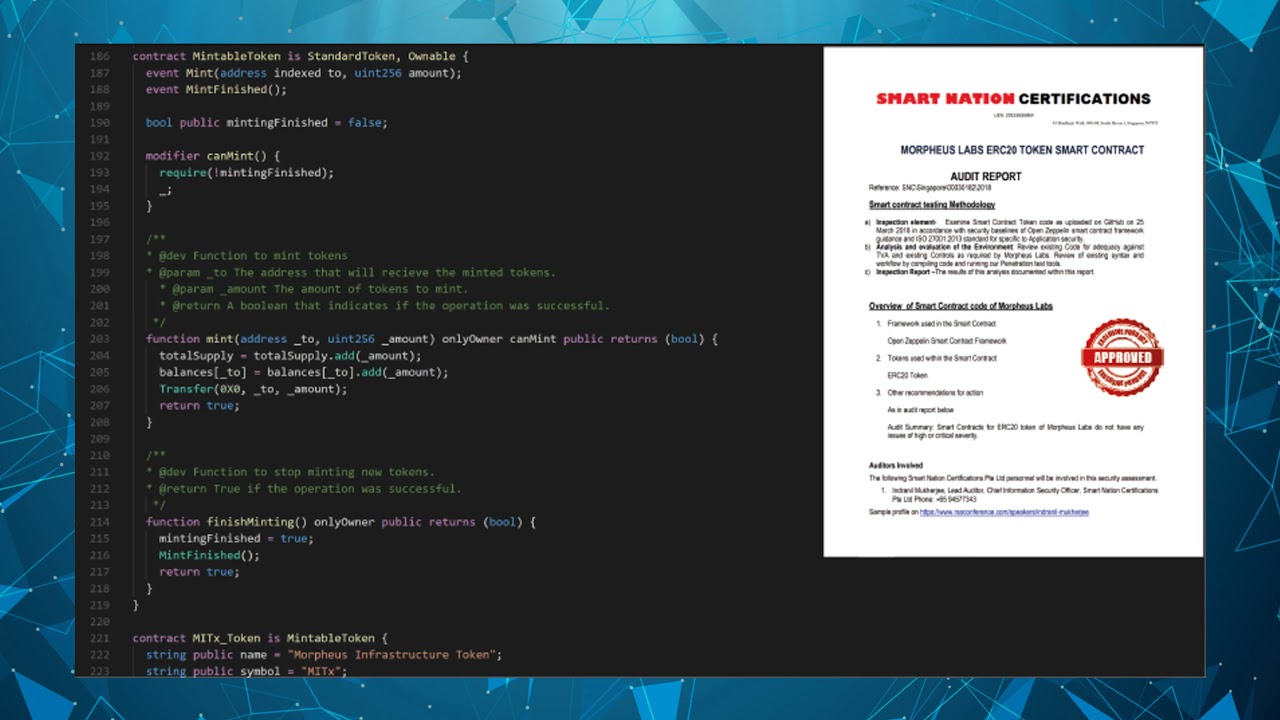Select the "Smart contract testing Methodology" heading
Screen dimensions: 1280x720
[x=932, y=205]
